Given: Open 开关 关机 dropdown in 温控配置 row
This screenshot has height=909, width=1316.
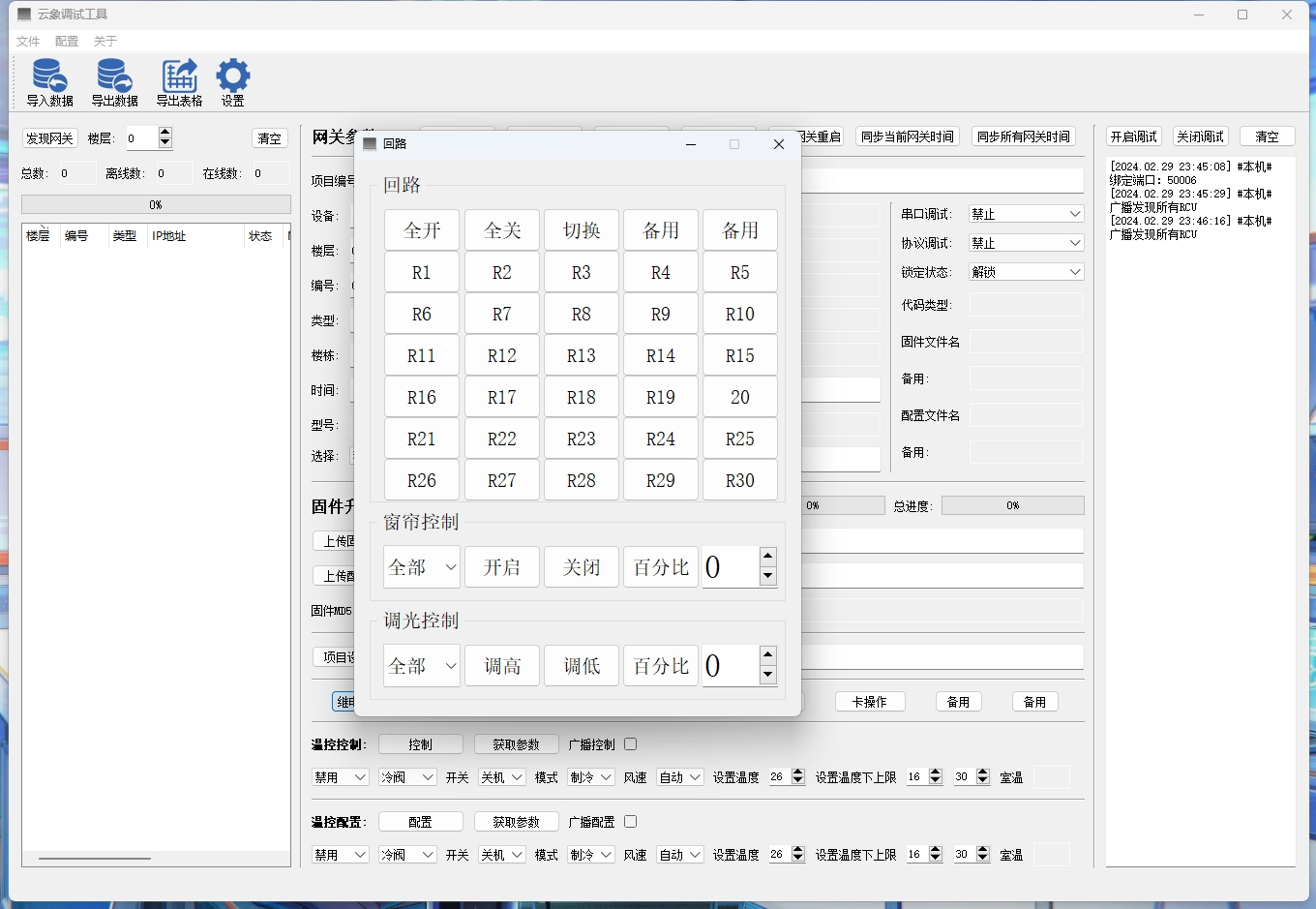Looking at the screenshot, I should [502, 855].
